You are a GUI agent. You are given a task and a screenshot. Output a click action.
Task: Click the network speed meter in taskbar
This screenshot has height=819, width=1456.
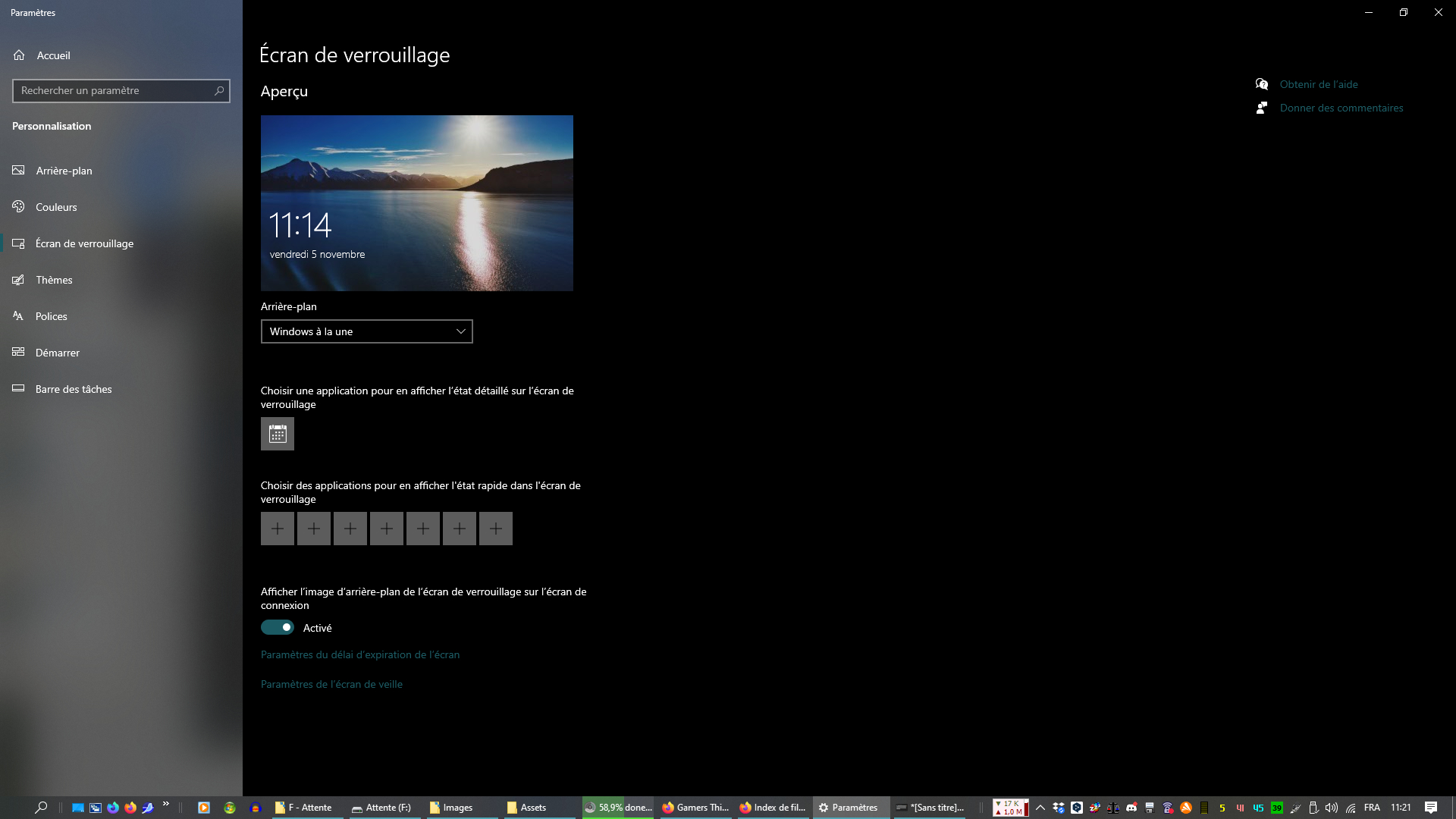(1011, 808)
